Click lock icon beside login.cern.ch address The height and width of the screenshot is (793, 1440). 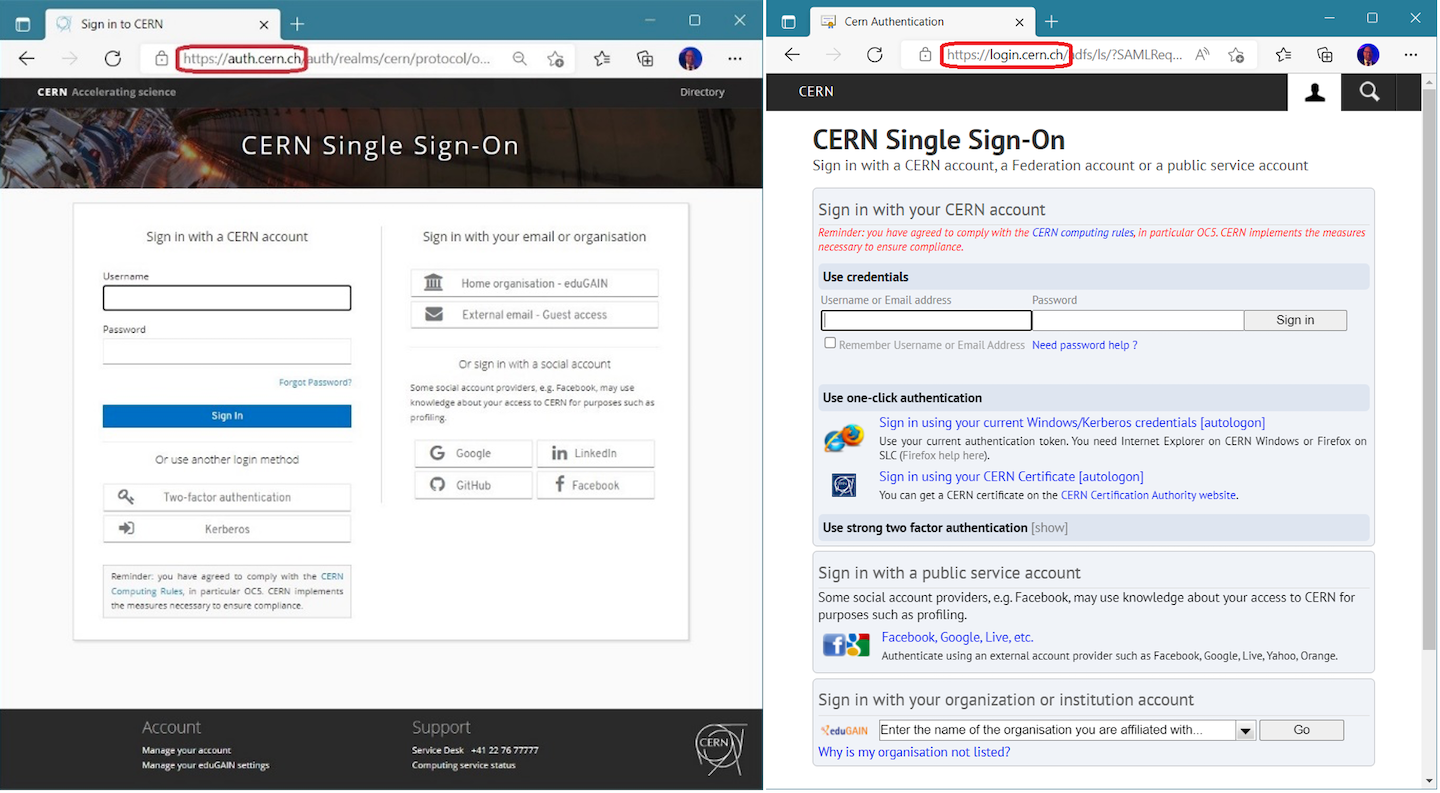pos(925,55)
